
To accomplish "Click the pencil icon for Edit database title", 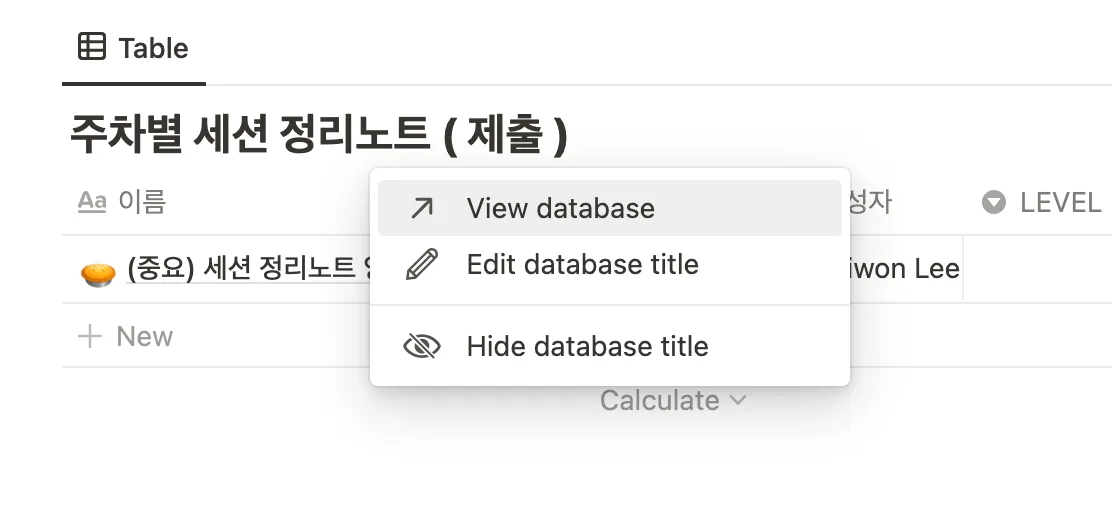I will click(x=423, y=265).
